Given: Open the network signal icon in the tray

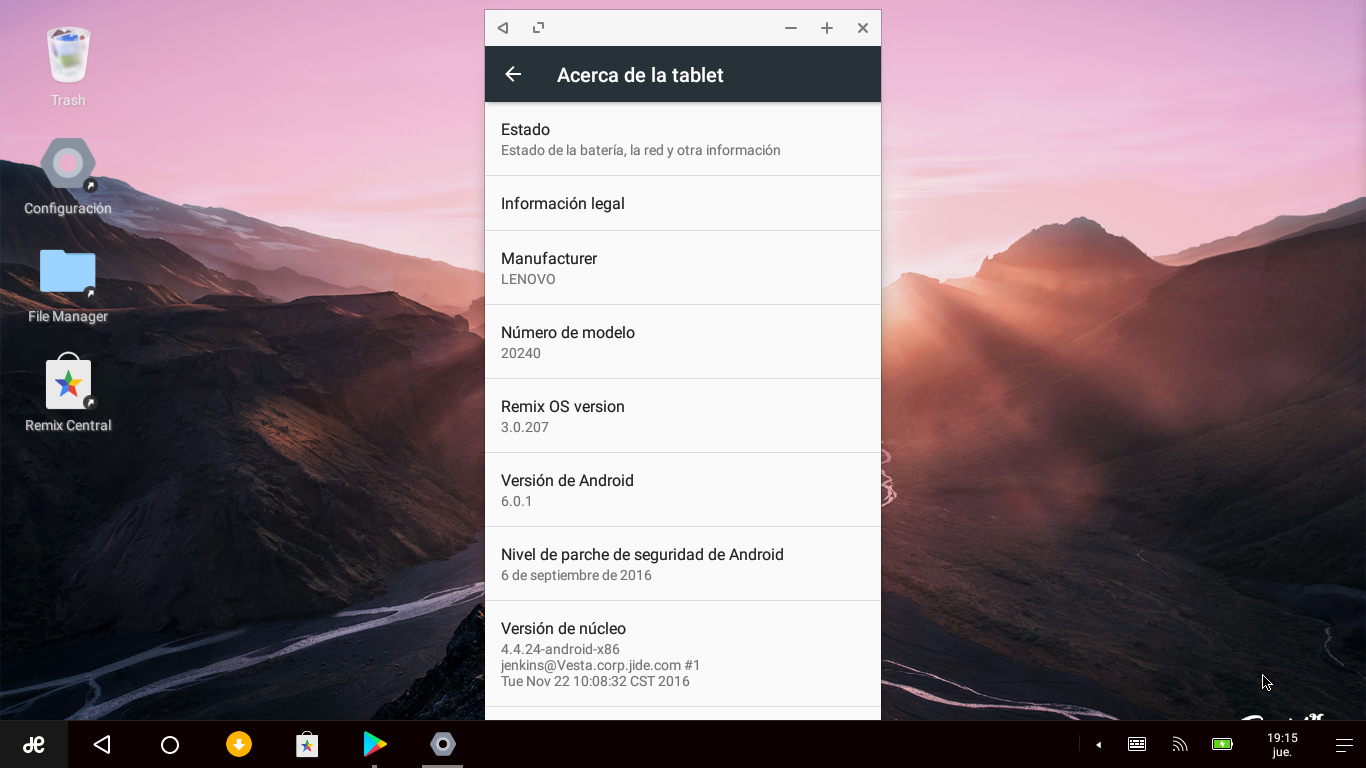Looking at the screenshot, I should [x=1180, y=744].
